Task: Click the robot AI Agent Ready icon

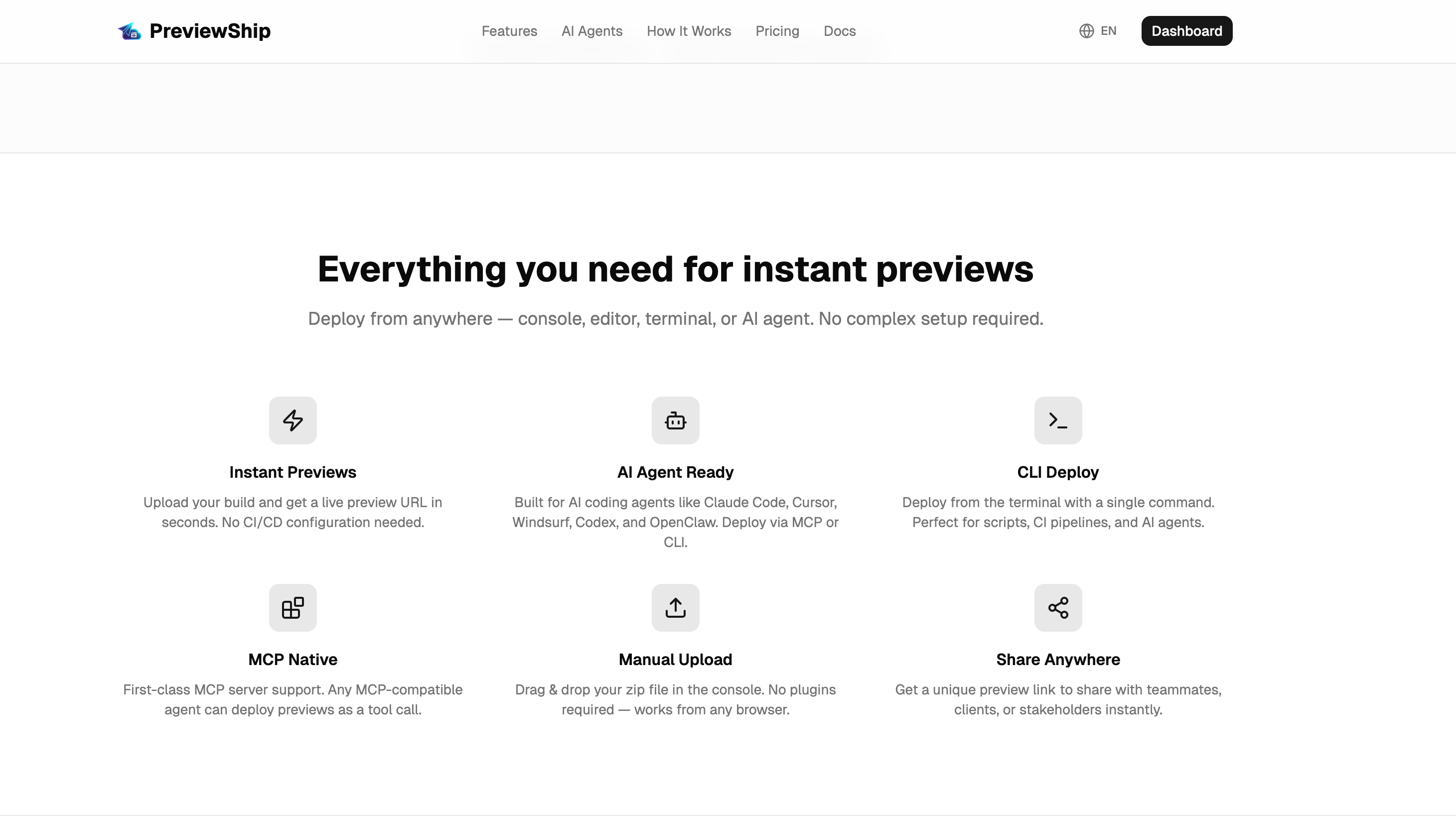Action: (x=676, y=420)
